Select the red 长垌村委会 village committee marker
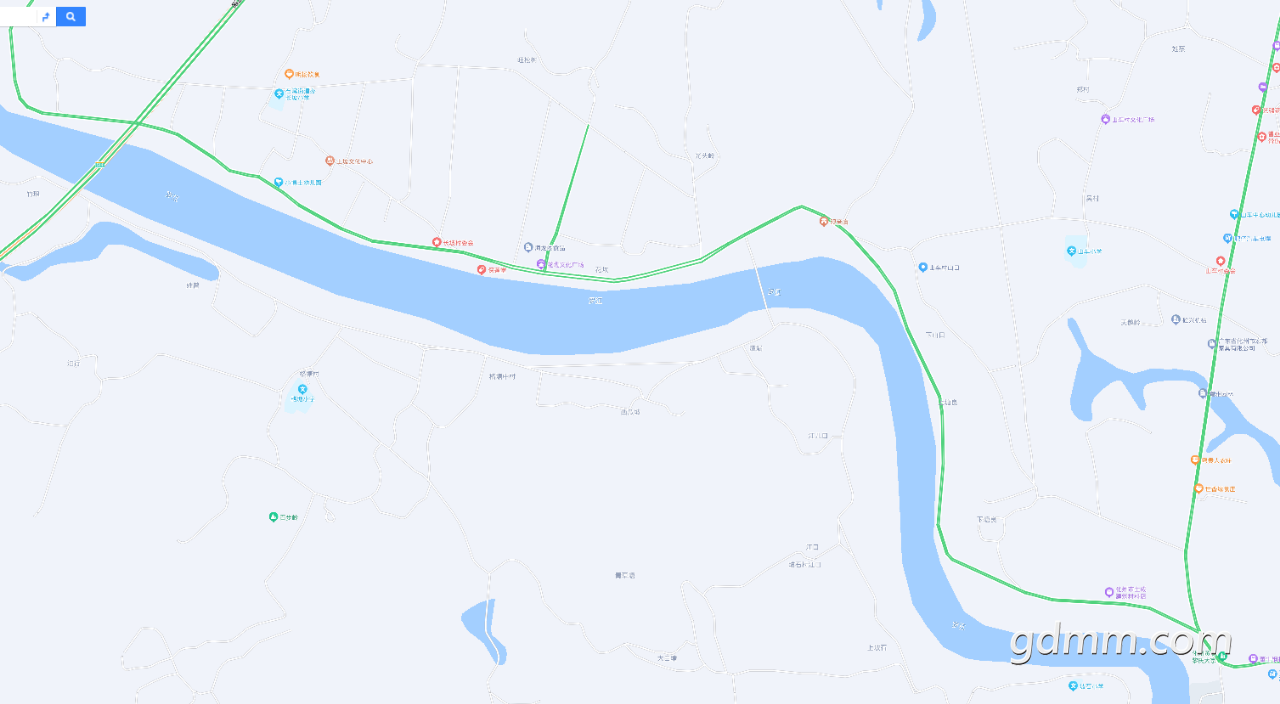1280x704 pixels. pos(436,243)
